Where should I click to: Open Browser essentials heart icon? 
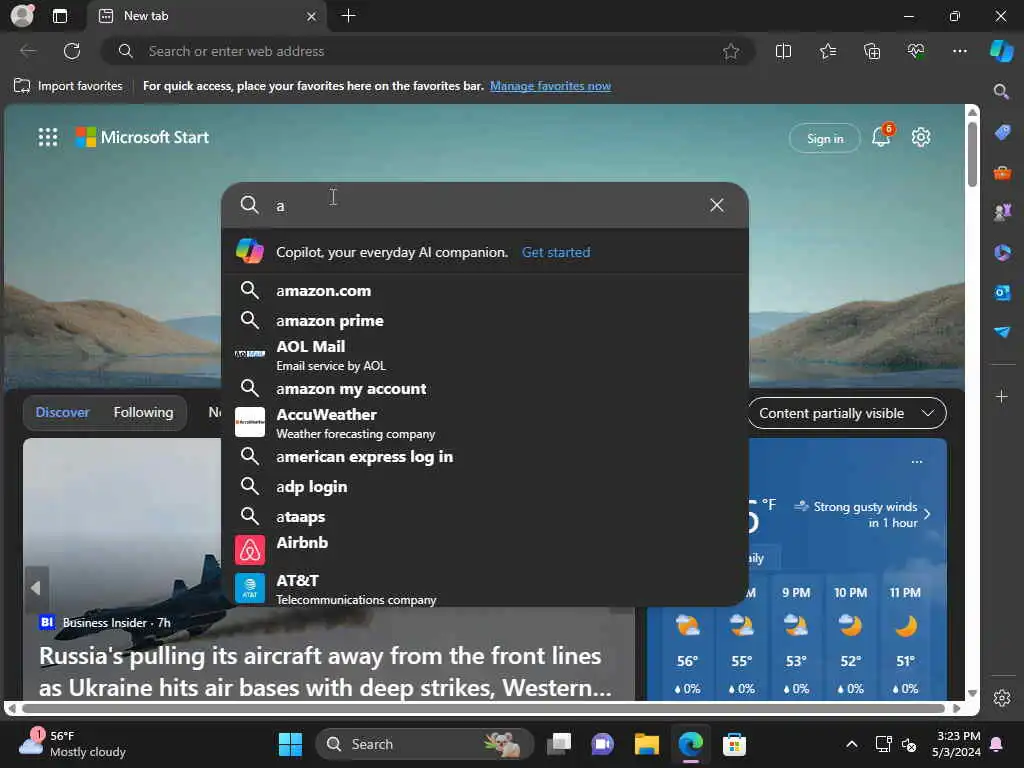[916, 51]
